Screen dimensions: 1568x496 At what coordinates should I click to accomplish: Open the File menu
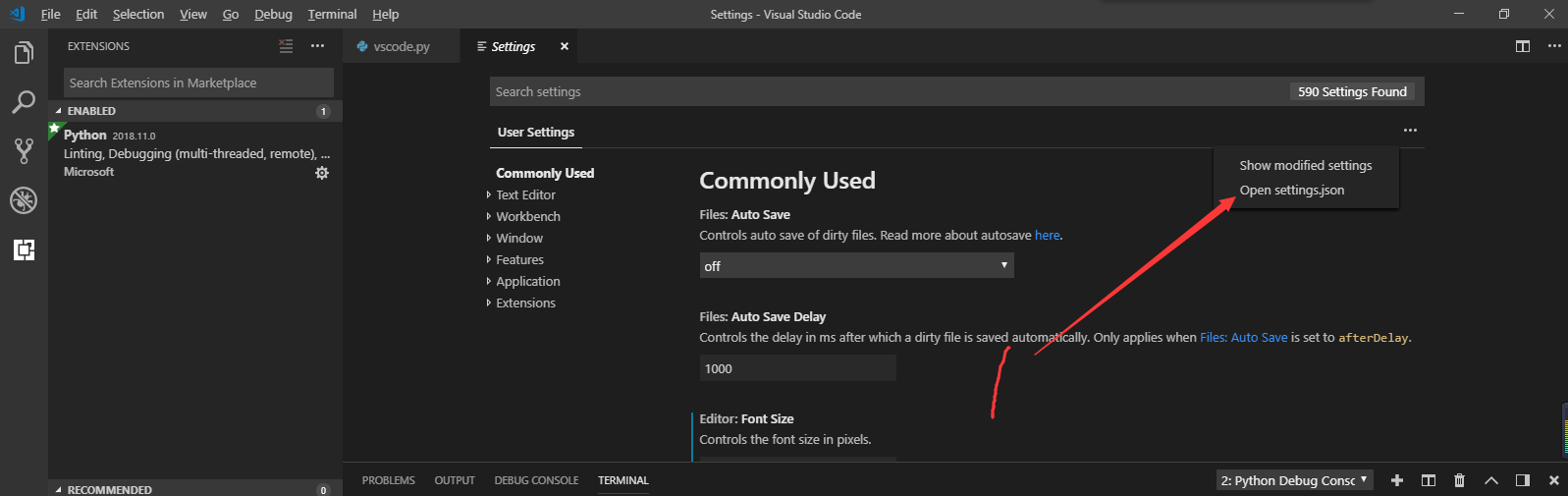[51, 14]
